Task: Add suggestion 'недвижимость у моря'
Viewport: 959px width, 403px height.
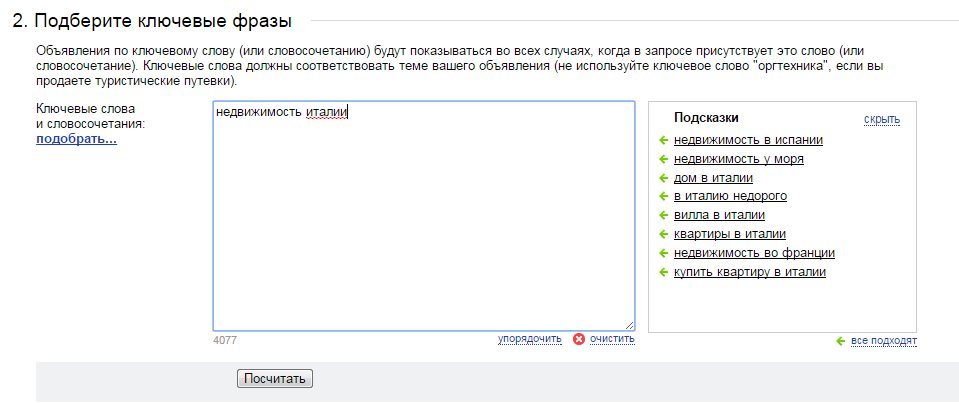Action: click(x=739, y=159)
